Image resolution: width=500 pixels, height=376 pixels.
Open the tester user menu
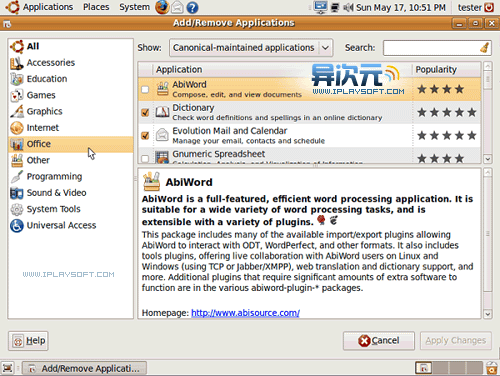470,7
